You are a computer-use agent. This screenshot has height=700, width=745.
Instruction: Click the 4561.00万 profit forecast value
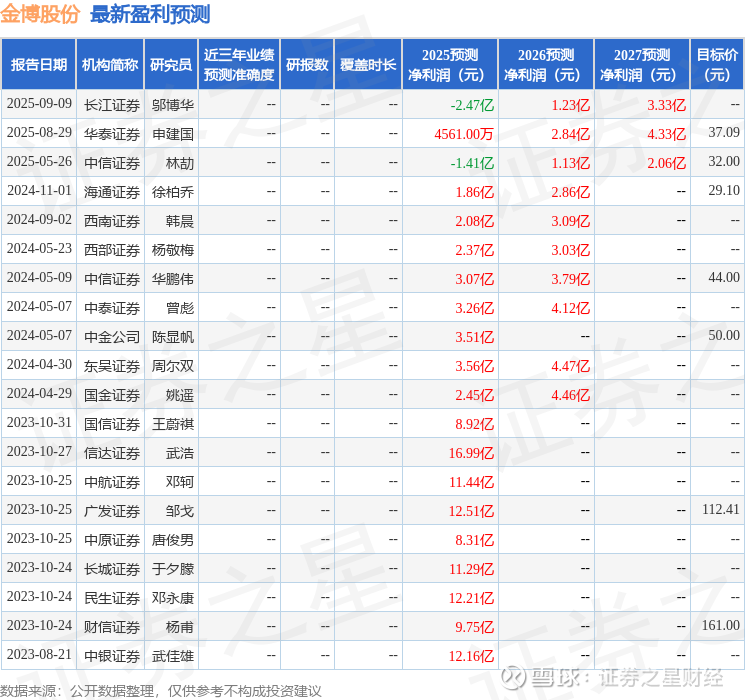[464, 134]
